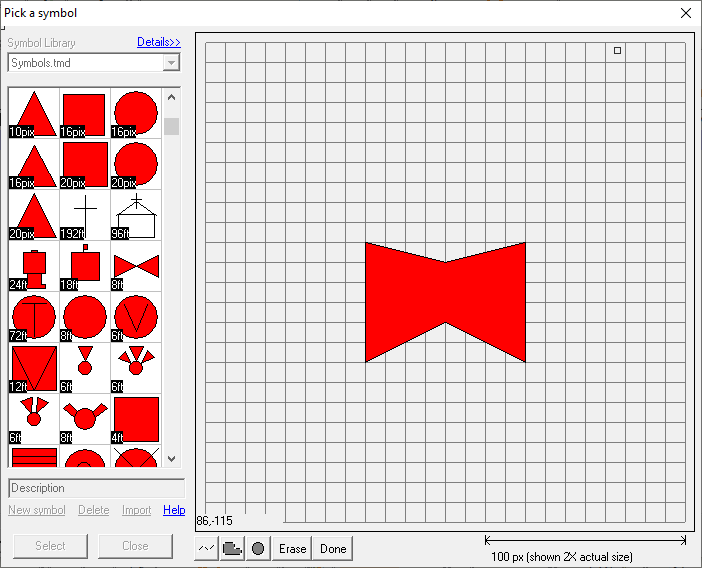
Task: Click the symbol list scrollbar thumb
Action: 171,126
